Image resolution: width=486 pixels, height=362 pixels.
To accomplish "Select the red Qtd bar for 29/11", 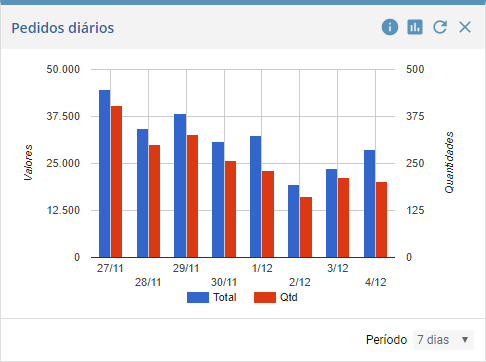I will [192, 196].
